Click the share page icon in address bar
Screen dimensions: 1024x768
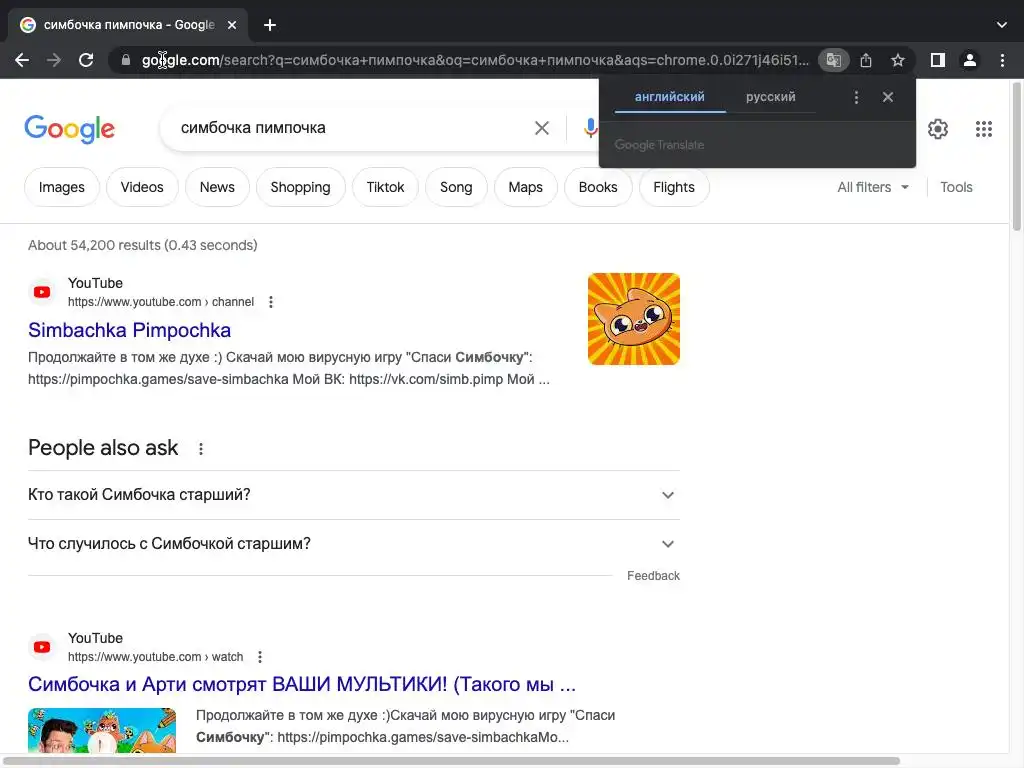click(866, 60)
